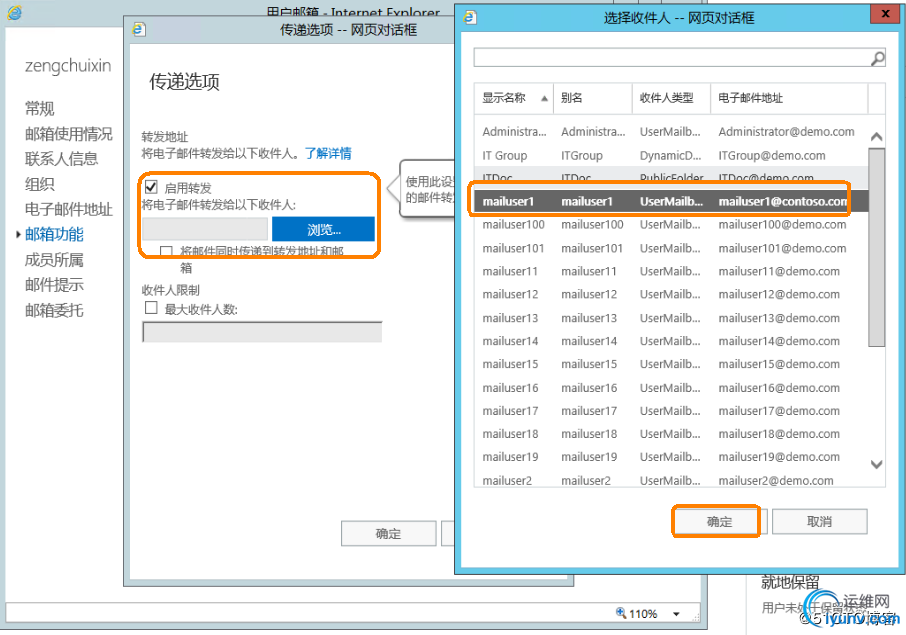Select the mailuser14 row

671,341
